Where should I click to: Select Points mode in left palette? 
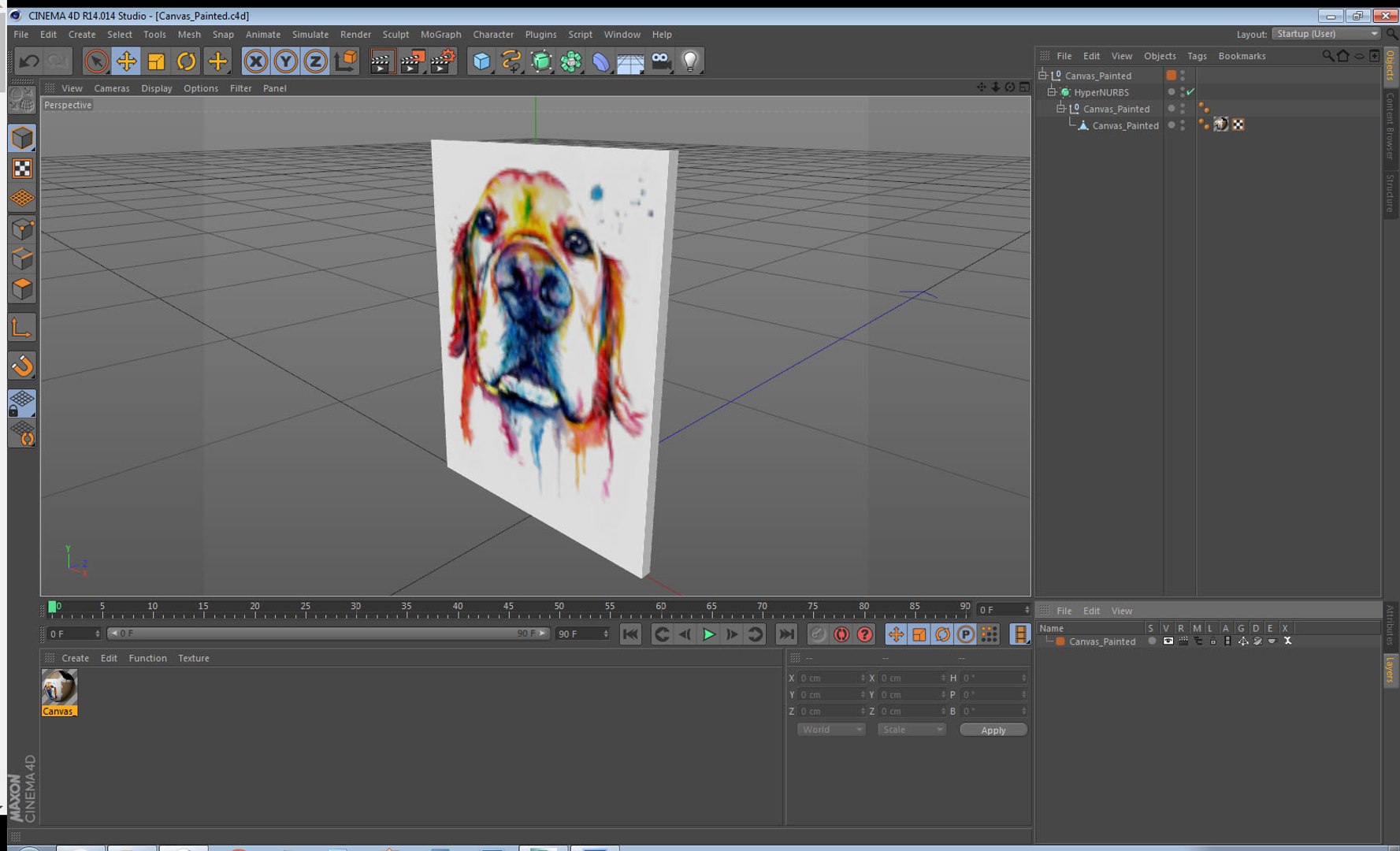(x=22, y=229)
